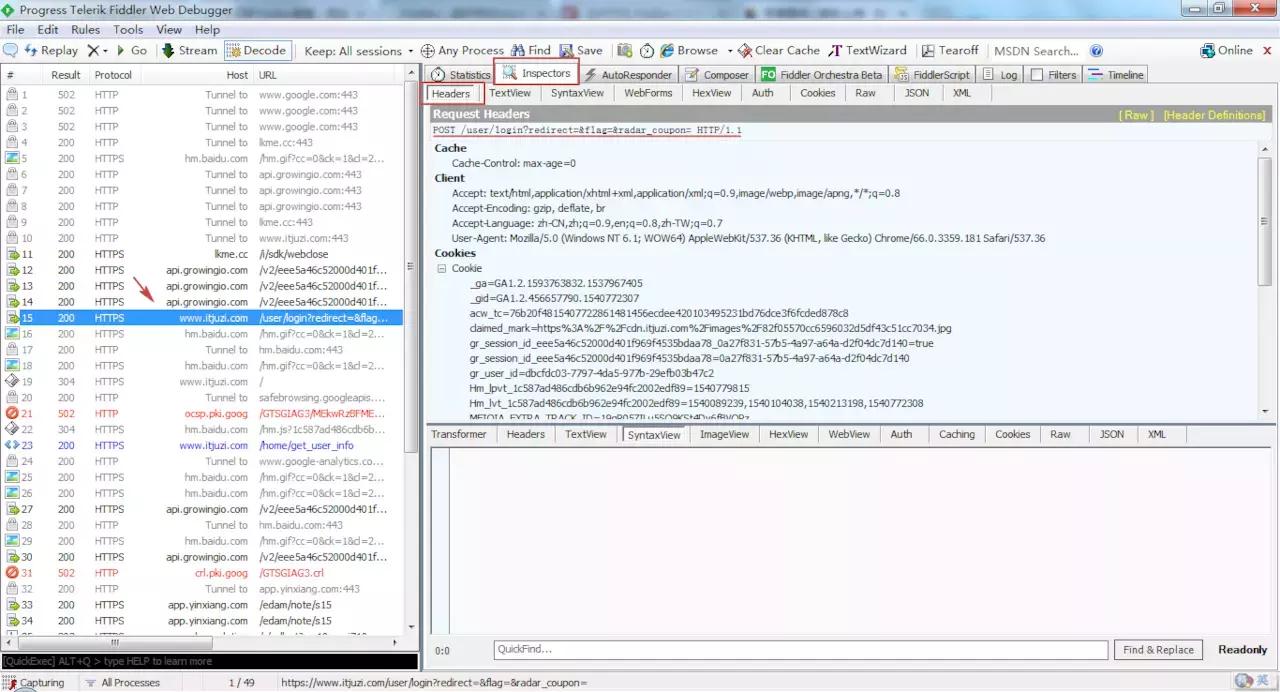Collapse the Cookie tree node
This screenshot has width=1280, height=692.
coord(441,268)
